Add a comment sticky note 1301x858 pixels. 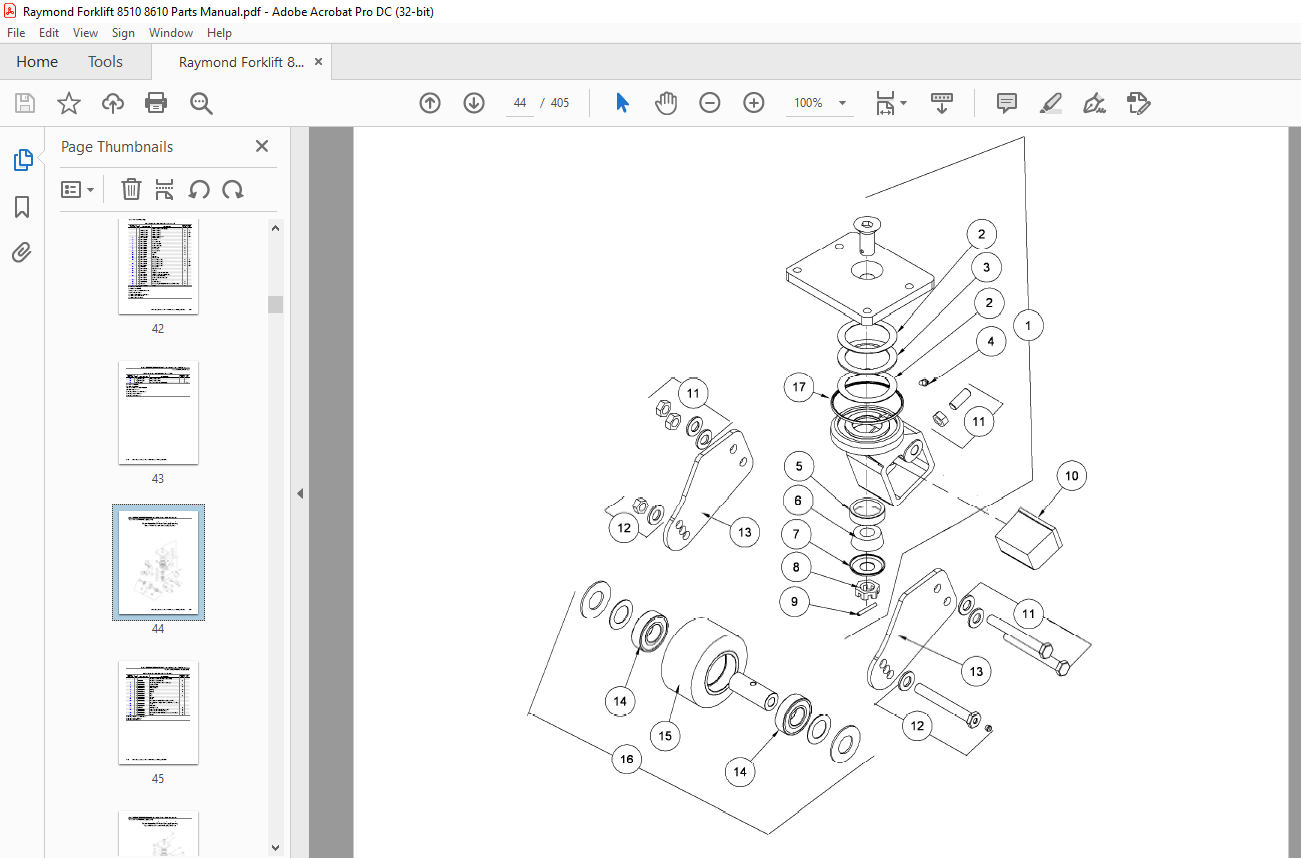coord(1007,103)
